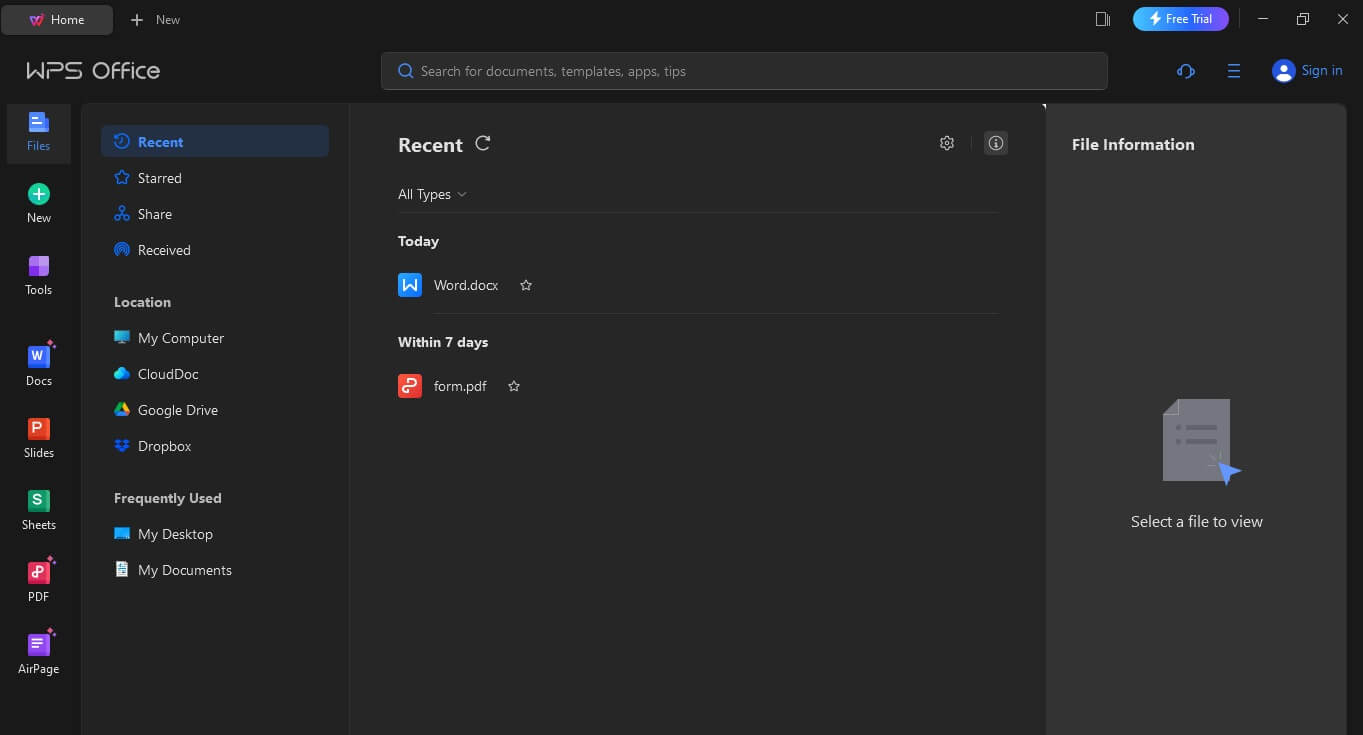Image resolution: width=1363 pixels, height=735 pixels.
Task: Launch Sheets from the left sidebar
Action: pos(38,509)
